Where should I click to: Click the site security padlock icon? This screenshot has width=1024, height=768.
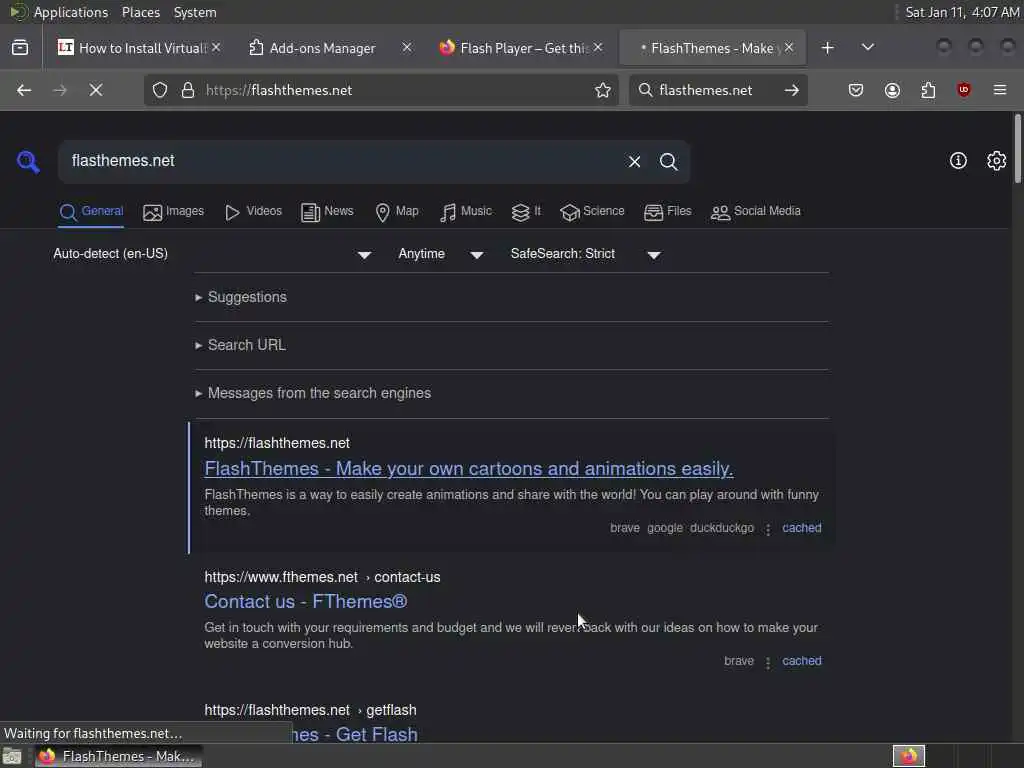point(188,90)
